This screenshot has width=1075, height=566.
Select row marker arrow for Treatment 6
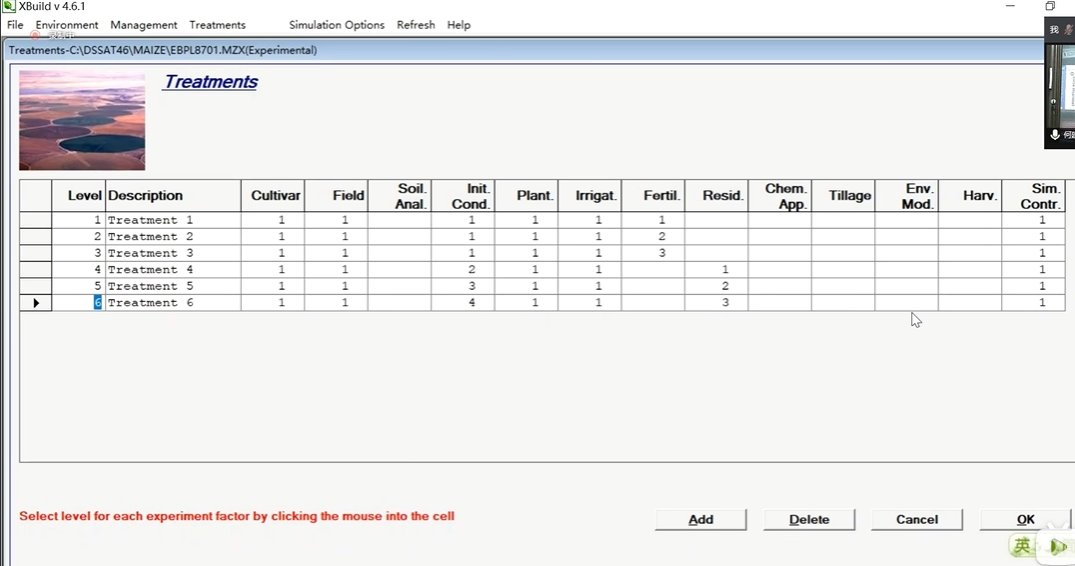(36, 302)
